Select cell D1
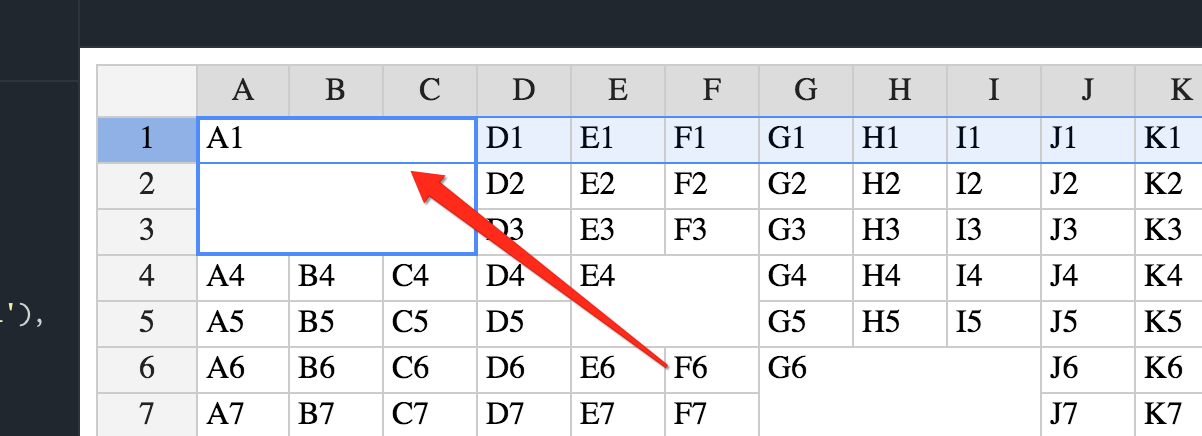This screenshot has height=436, width=1202. point(525,139)
